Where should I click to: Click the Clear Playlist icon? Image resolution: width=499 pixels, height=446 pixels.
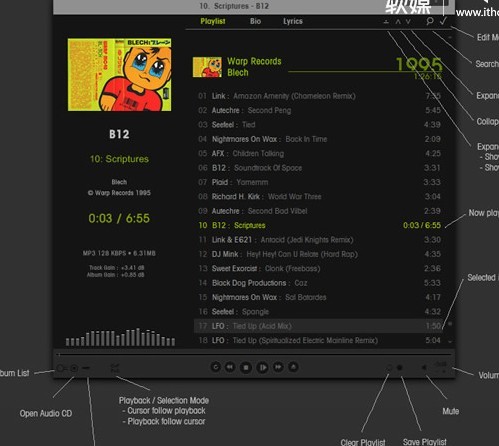point(389,368)
